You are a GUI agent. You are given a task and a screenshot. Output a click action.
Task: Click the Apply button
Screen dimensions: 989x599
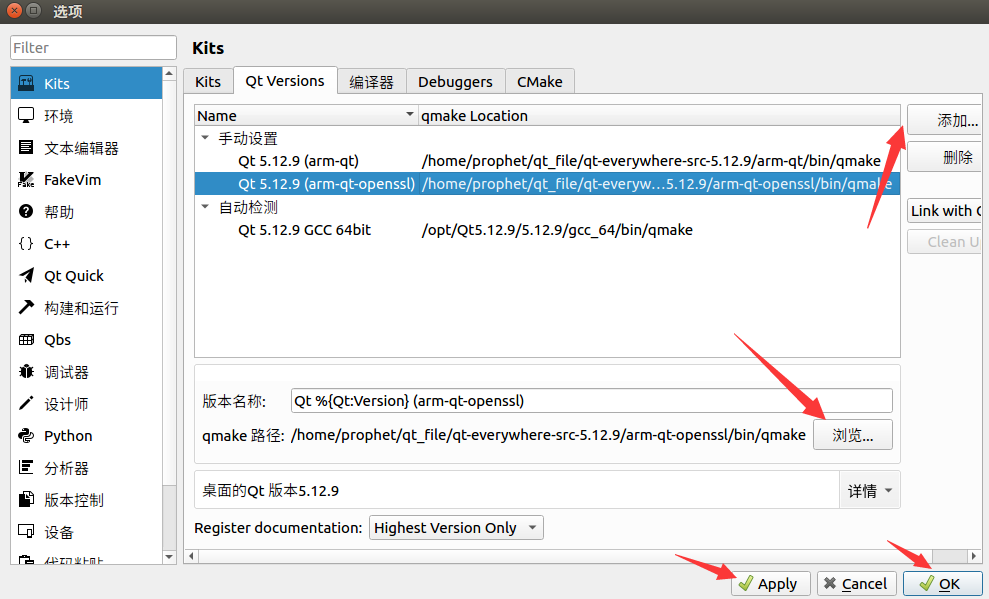770,583
